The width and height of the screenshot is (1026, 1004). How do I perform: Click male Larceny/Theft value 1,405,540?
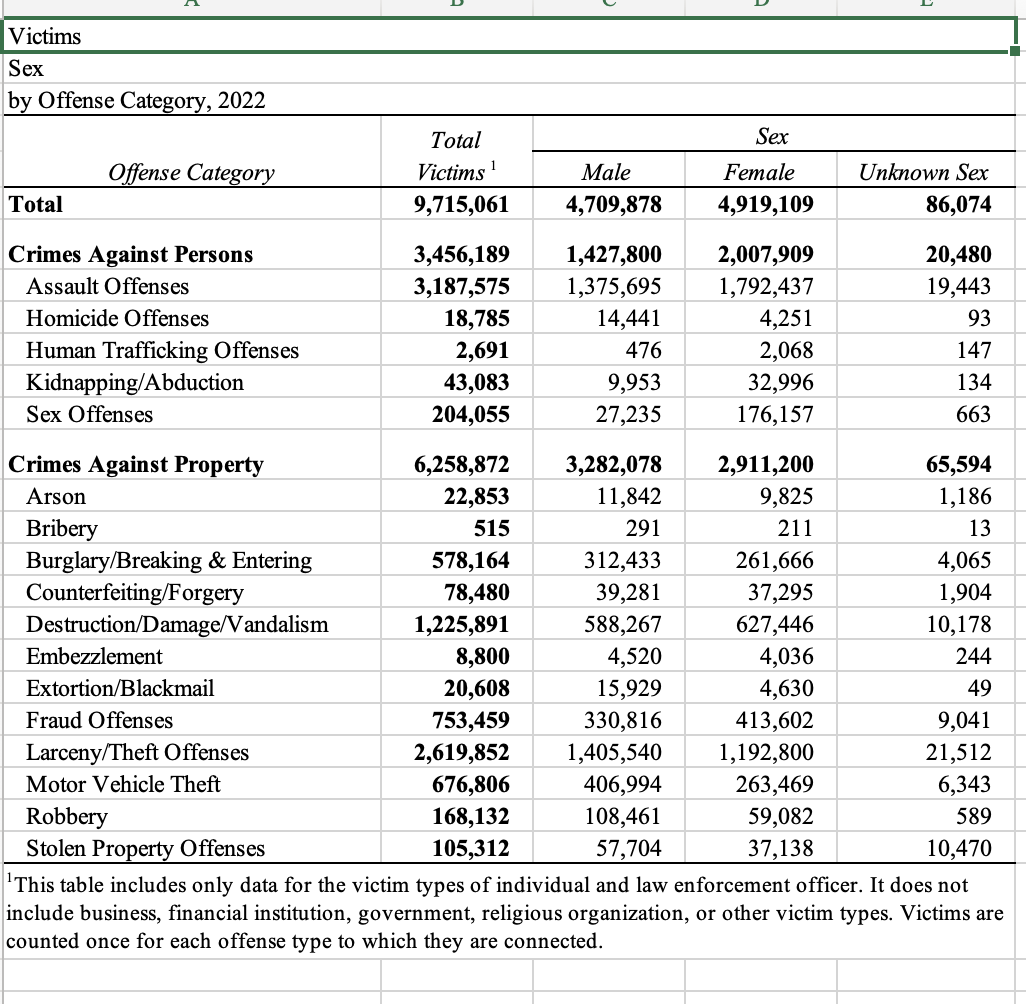click(613, 752)
